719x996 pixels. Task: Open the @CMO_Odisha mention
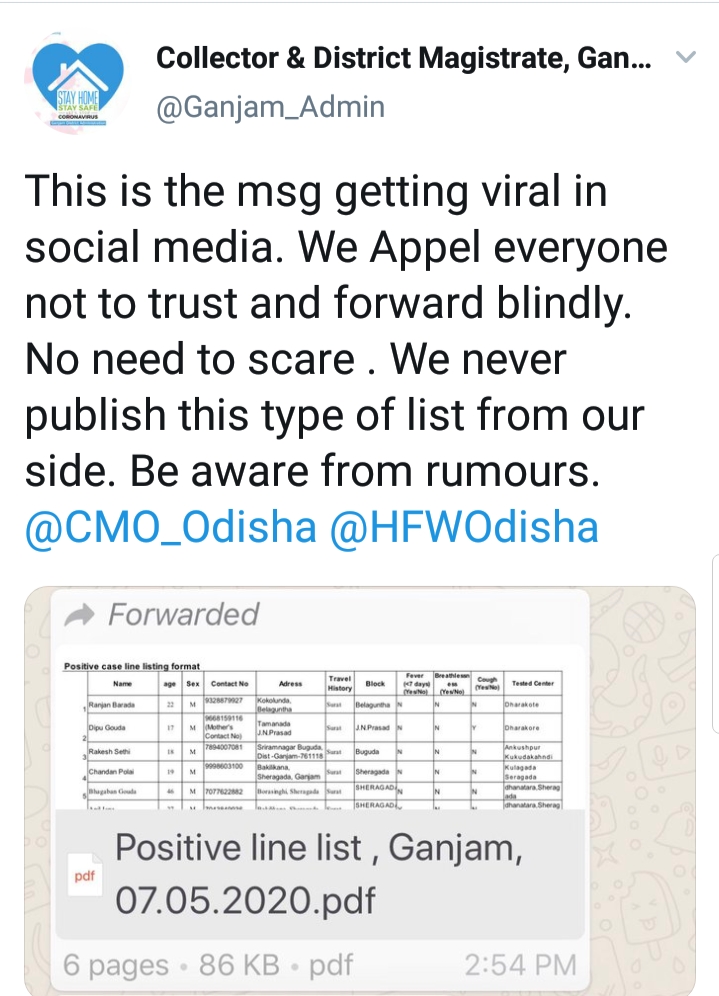point(170,527)
